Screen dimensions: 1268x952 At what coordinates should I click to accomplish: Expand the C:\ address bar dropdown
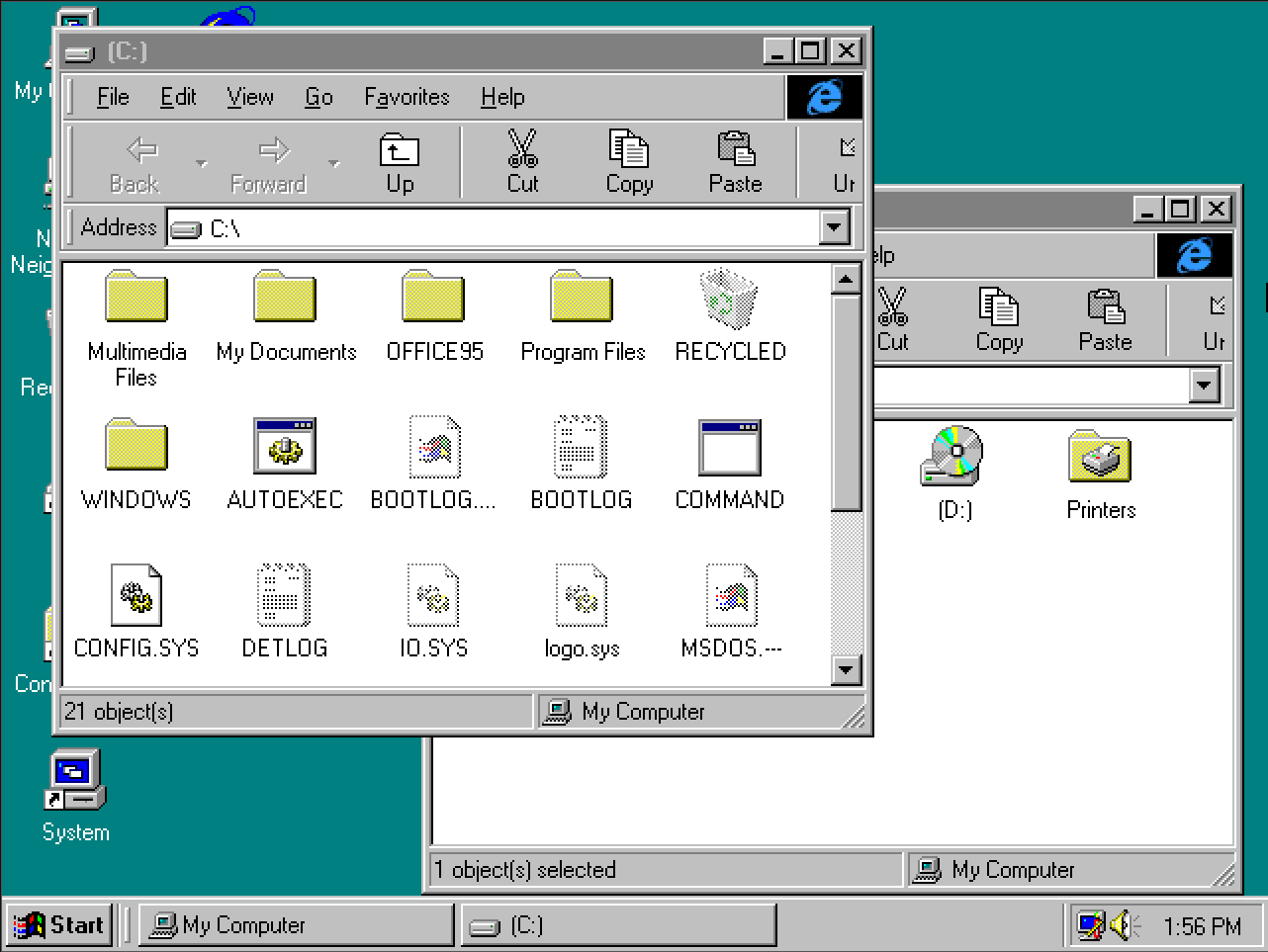(835, 227)
